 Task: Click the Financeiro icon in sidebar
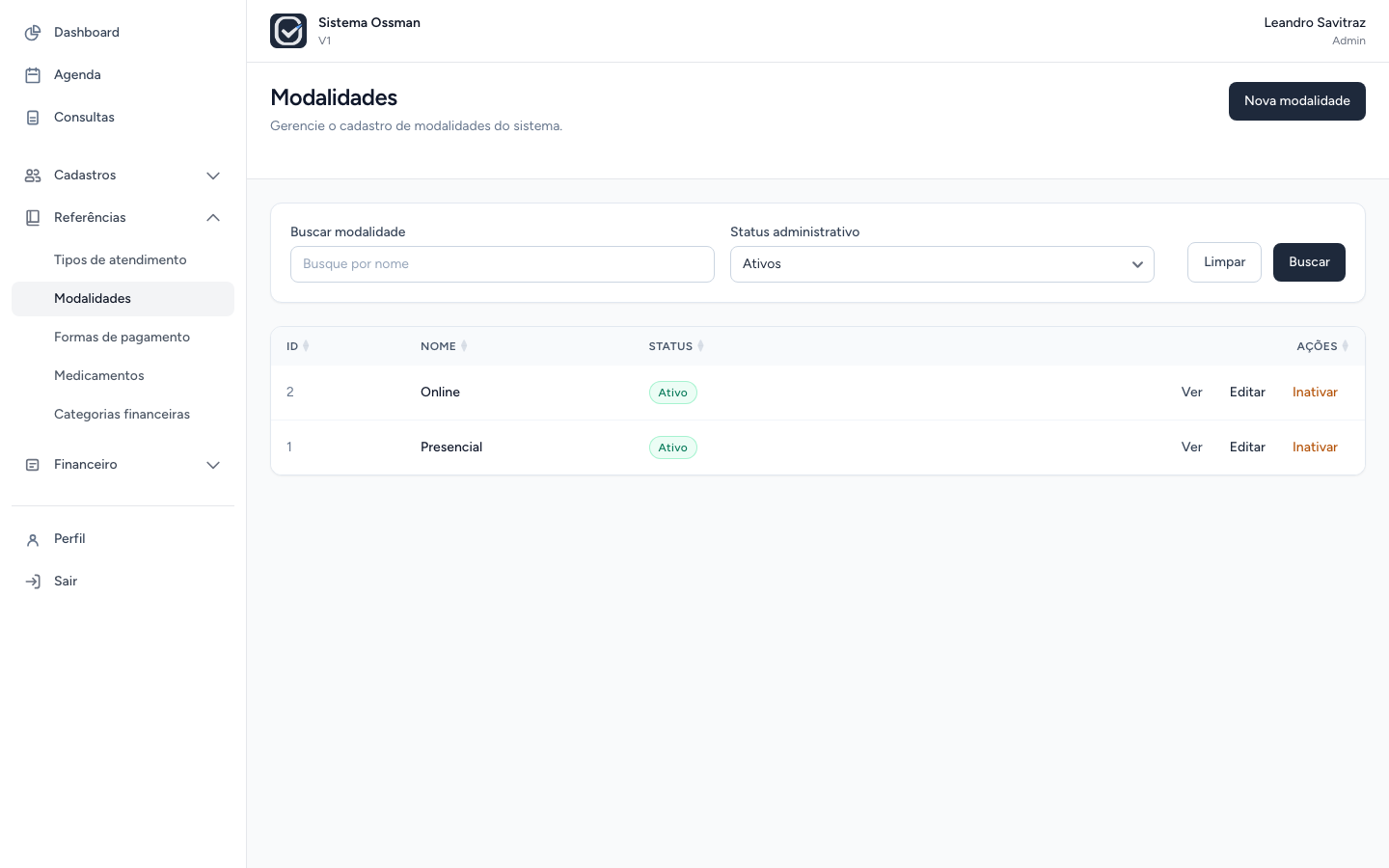[33, 465]
